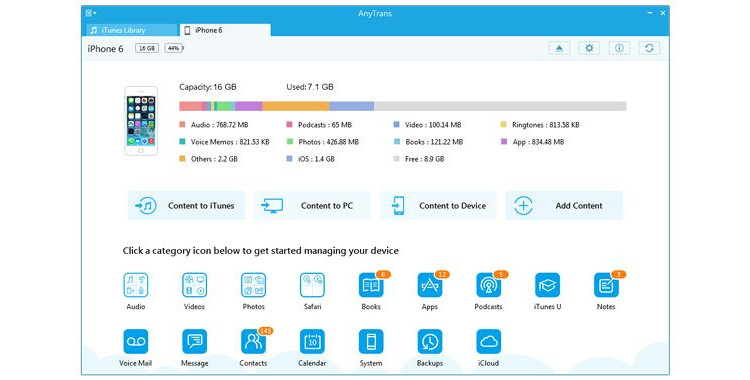The width and height of the screenshot is (750, 380).
Task: Click the 'Used: 7.1 GB' text
Action: coord(310,87)
